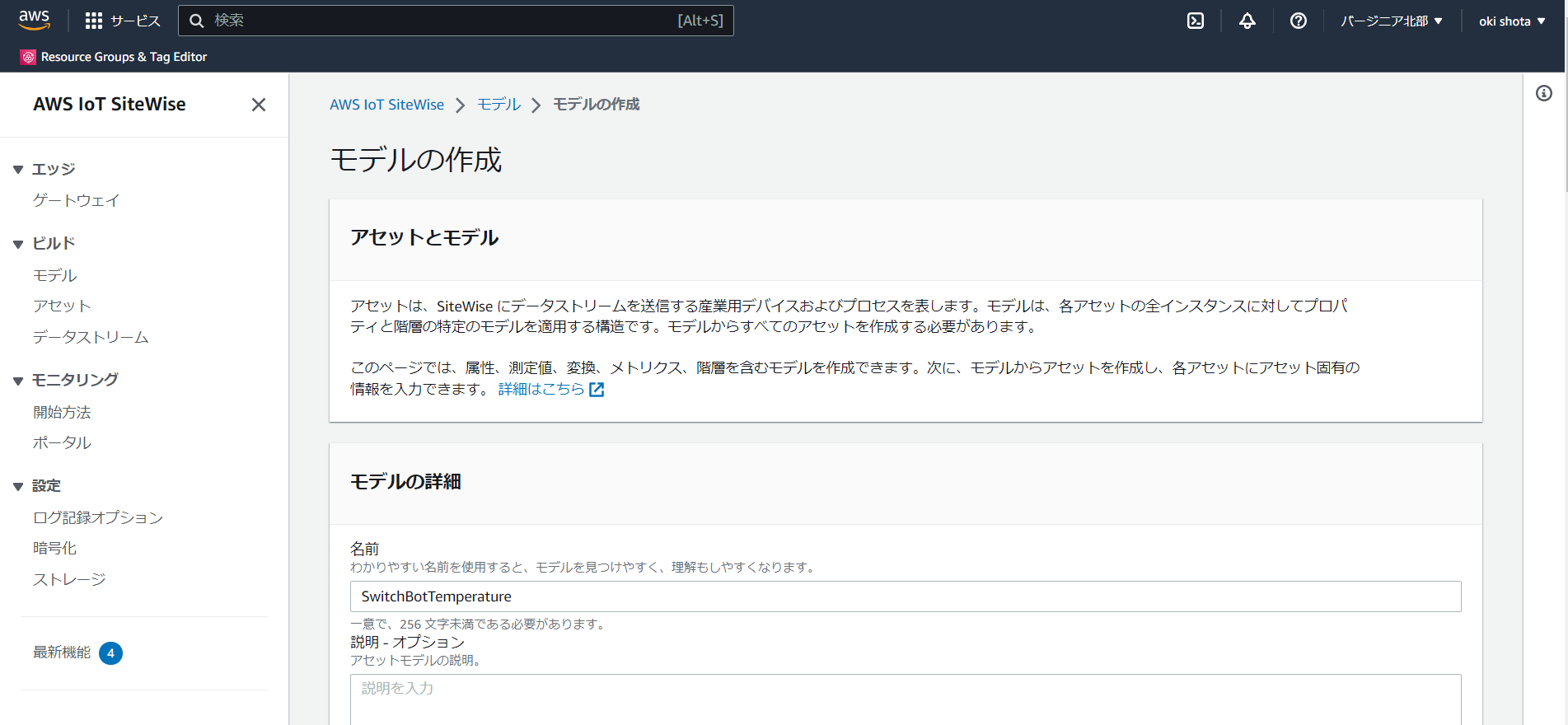Click the サービス menu label
This screenshot has height=725, width=1568.
click(x=135, y=21)
